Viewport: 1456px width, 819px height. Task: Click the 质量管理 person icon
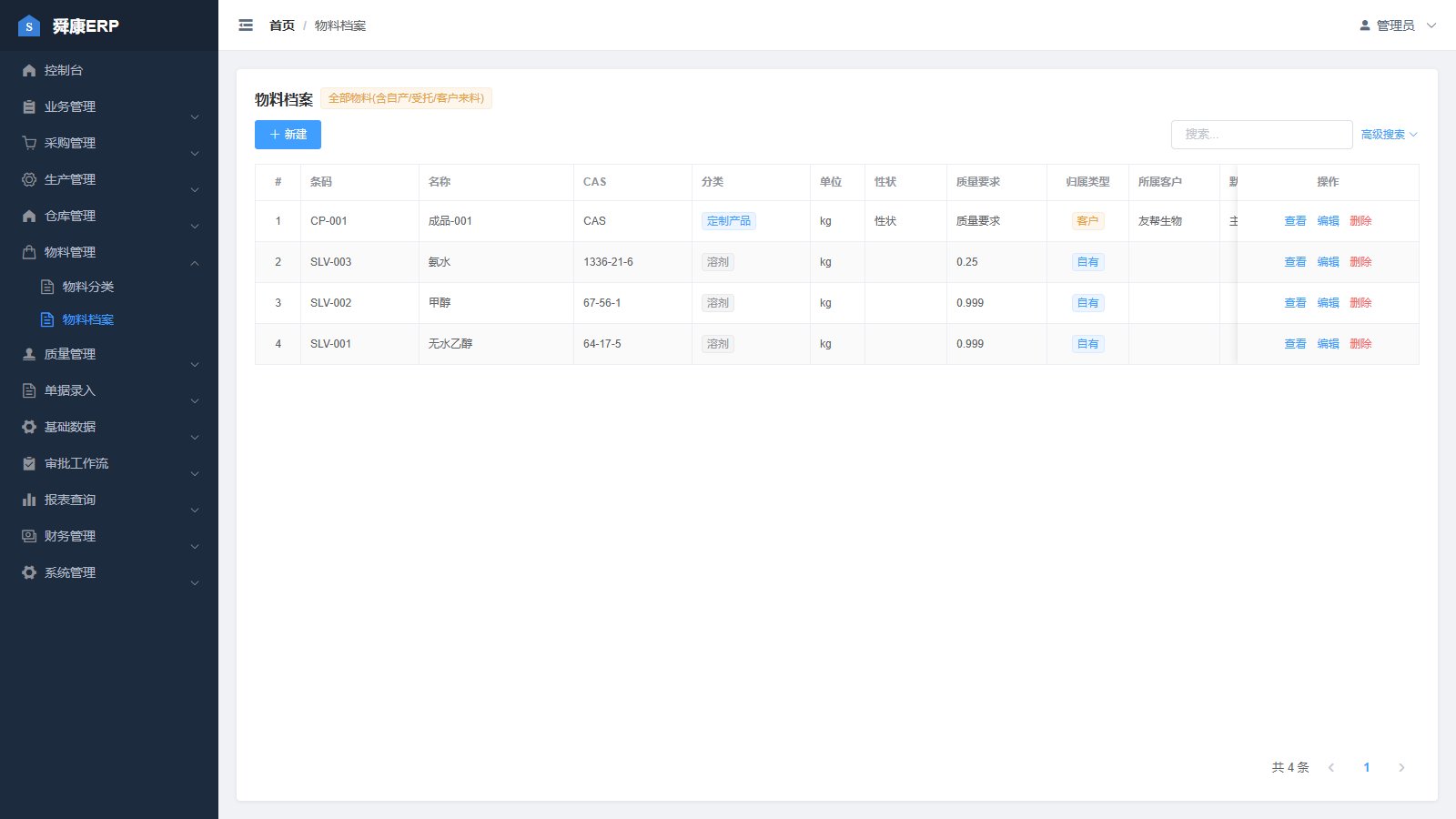click(x=29, y=354)
